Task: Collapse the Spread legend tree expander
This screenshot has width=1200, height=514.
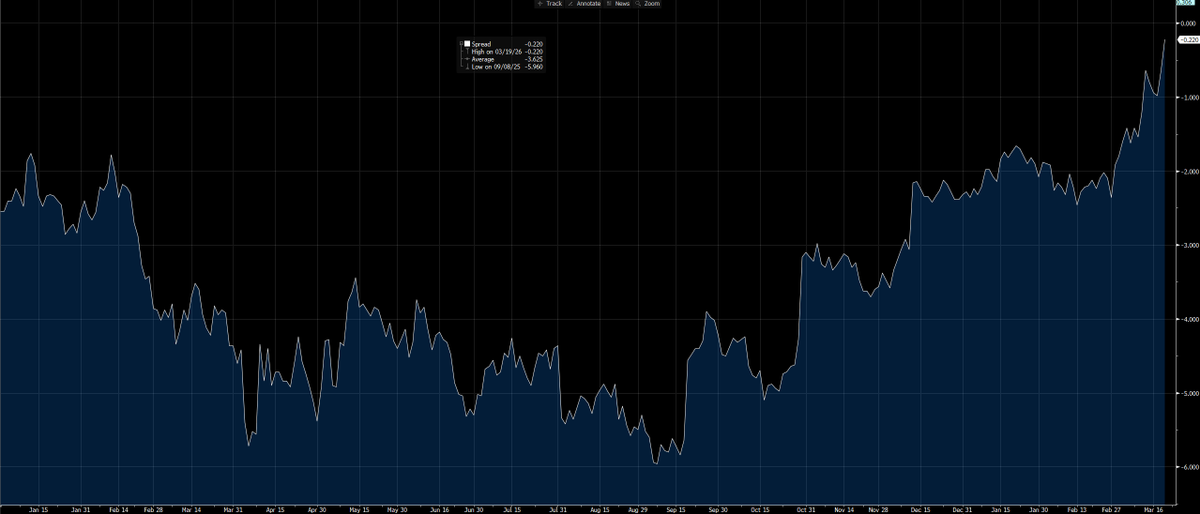Action: (x=460, y=44)
